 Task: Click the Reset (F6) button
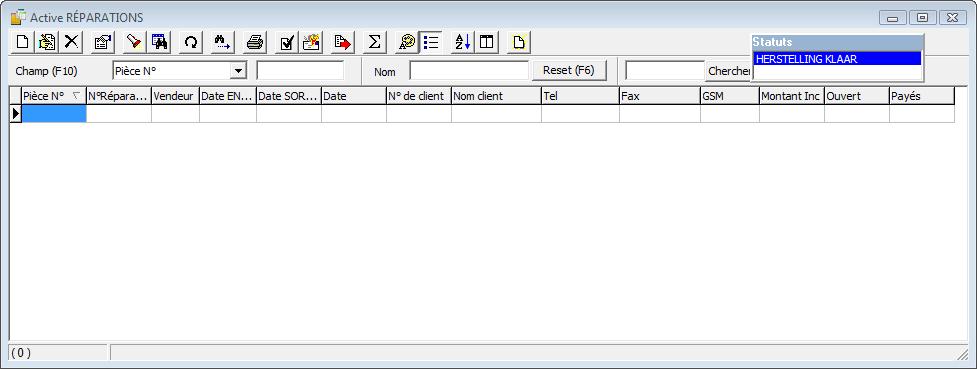tap(570, 70)
